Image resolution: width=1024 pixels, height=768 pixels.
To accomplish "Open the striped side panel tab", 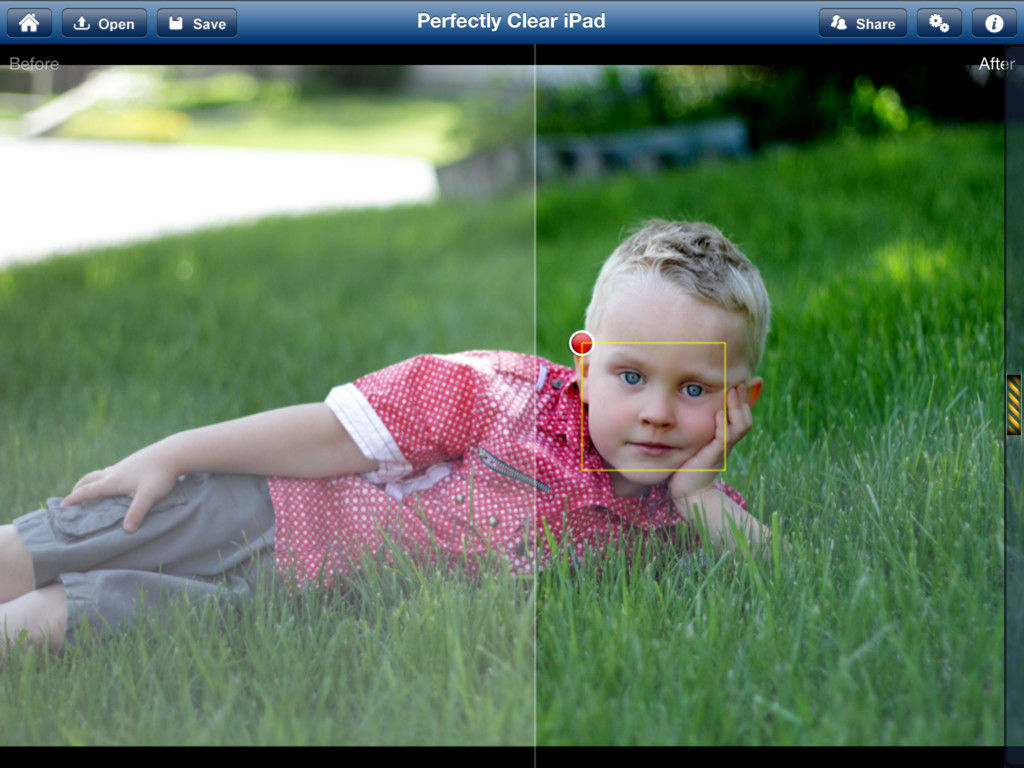I will click(1014, 404).
